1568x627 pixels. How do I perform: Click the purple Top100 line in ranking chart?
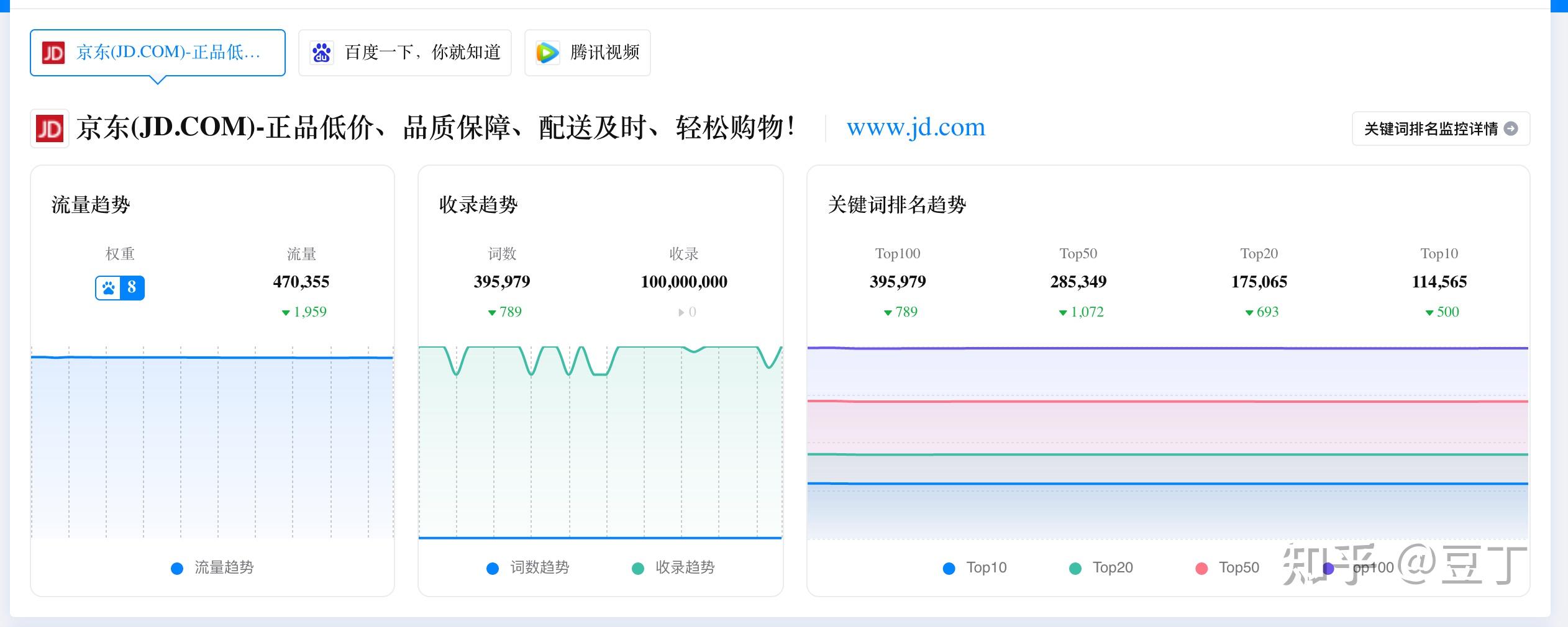point(1168,348)
